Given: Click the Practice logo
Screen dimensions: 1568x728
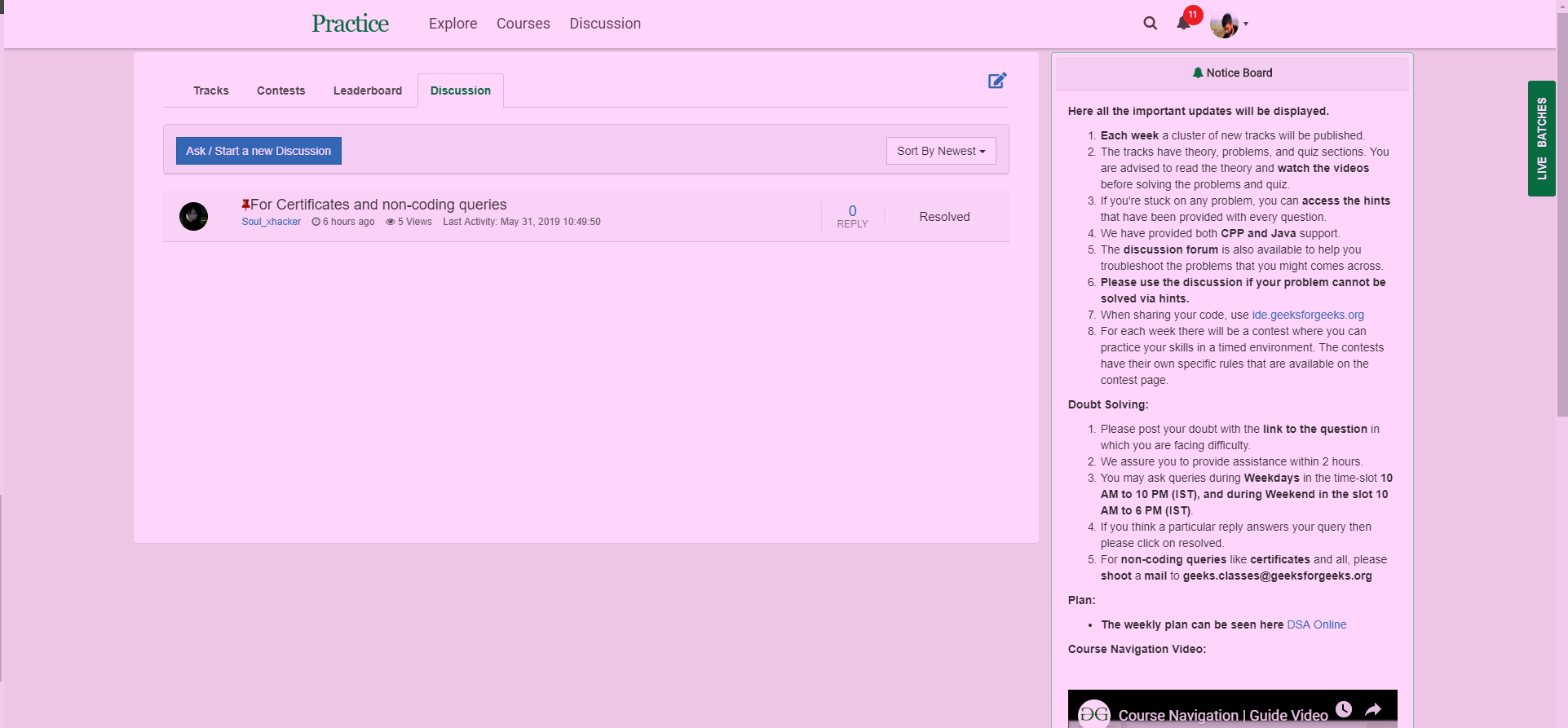Looking at the screenshot, I should (351, 24).
